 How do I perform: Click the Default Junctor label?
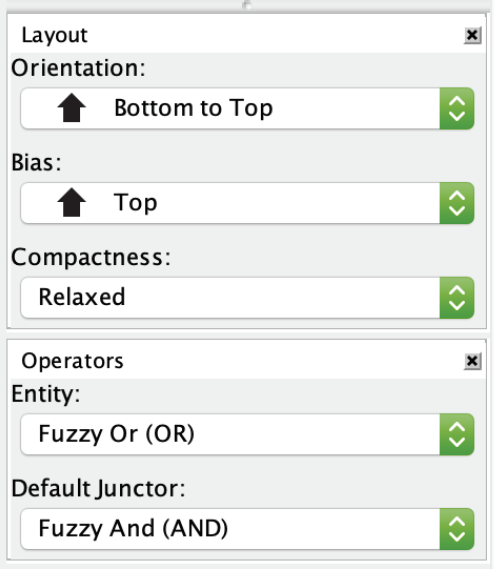(x=98, y=488)
